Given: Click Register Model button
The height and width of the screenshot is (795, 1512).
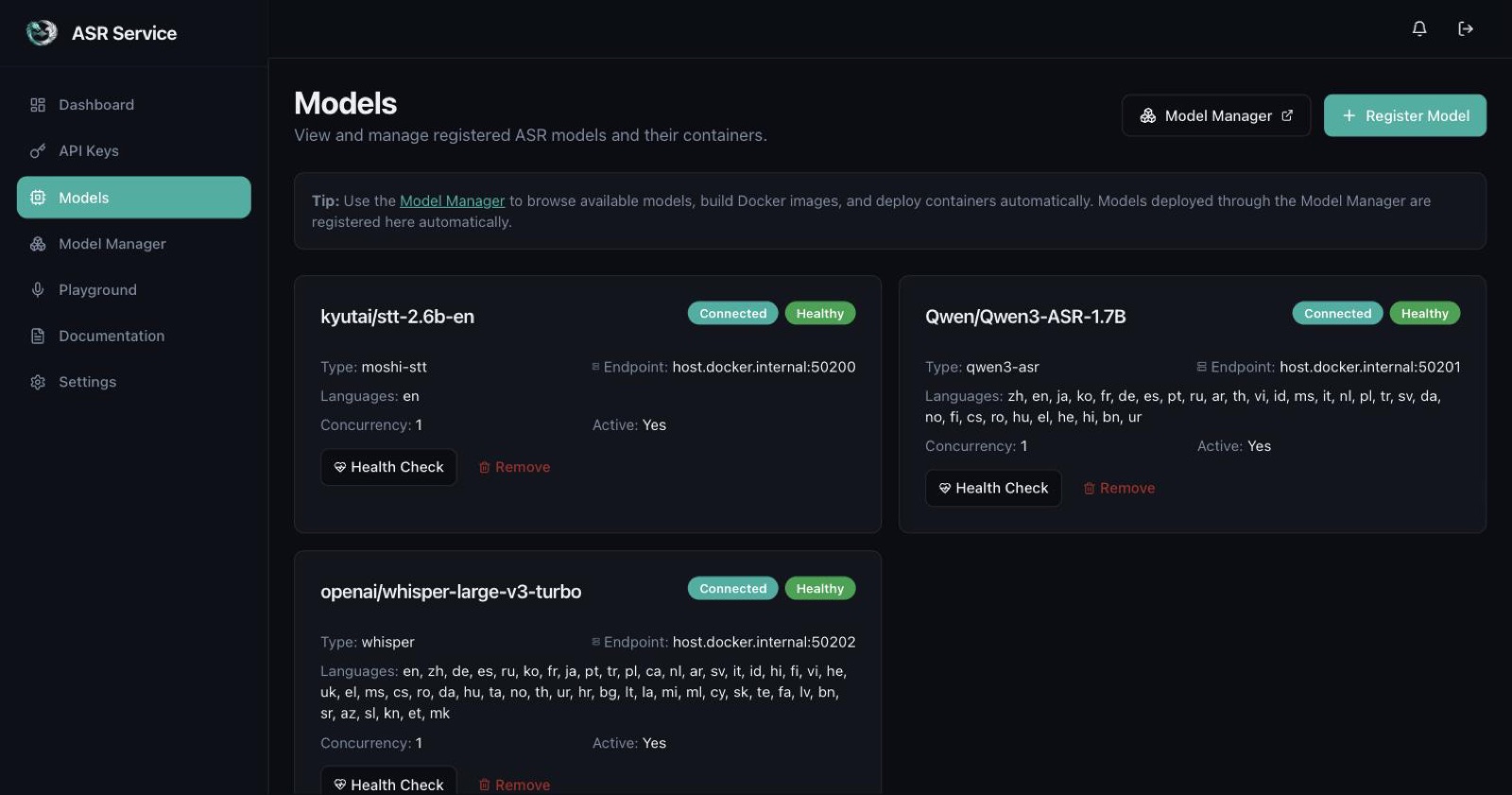Looking at the screenshot, I should pyautogui.click(x=1405, y=115).
